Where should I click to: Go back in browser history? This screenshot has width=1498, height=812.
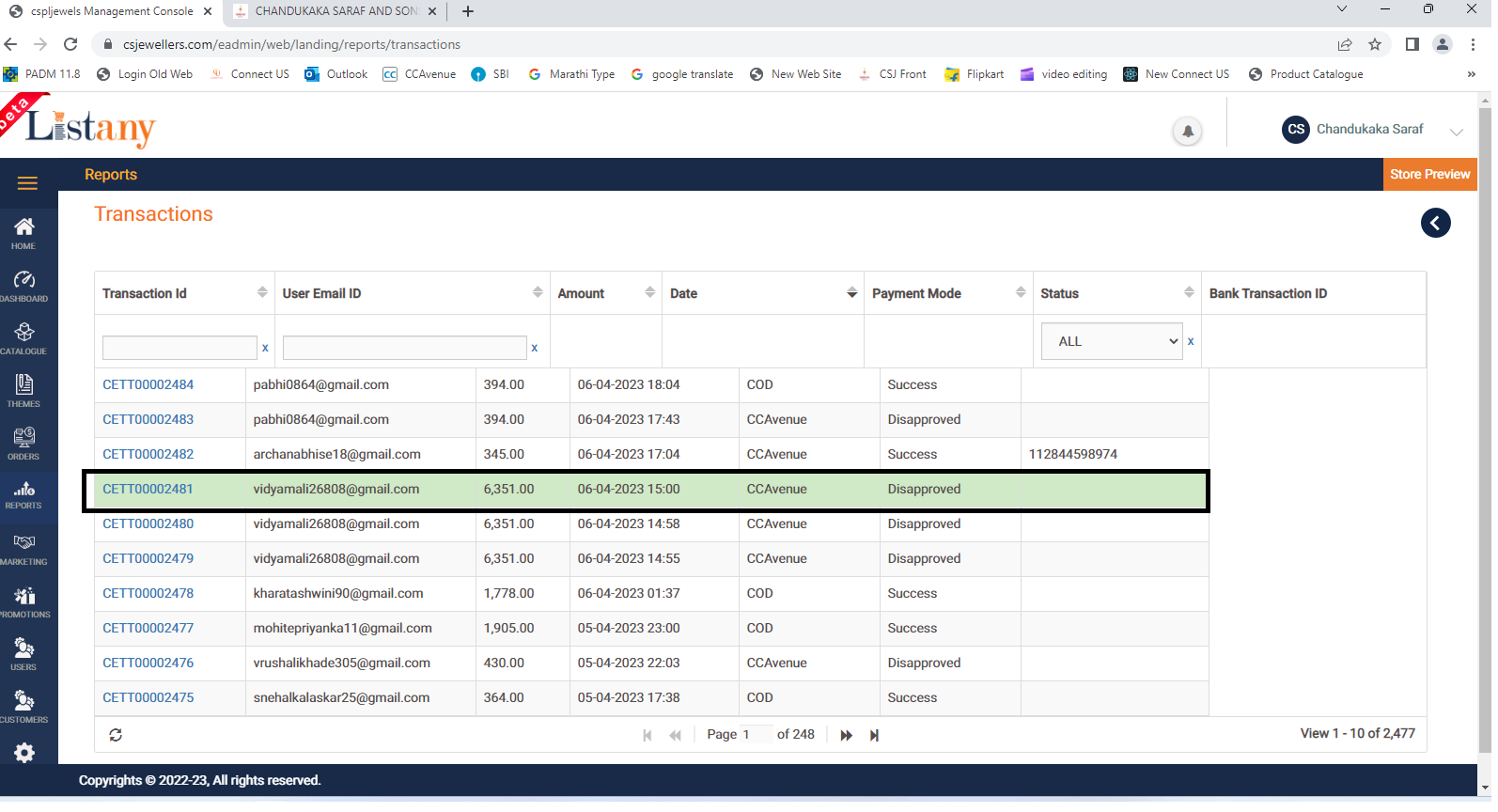11,44
